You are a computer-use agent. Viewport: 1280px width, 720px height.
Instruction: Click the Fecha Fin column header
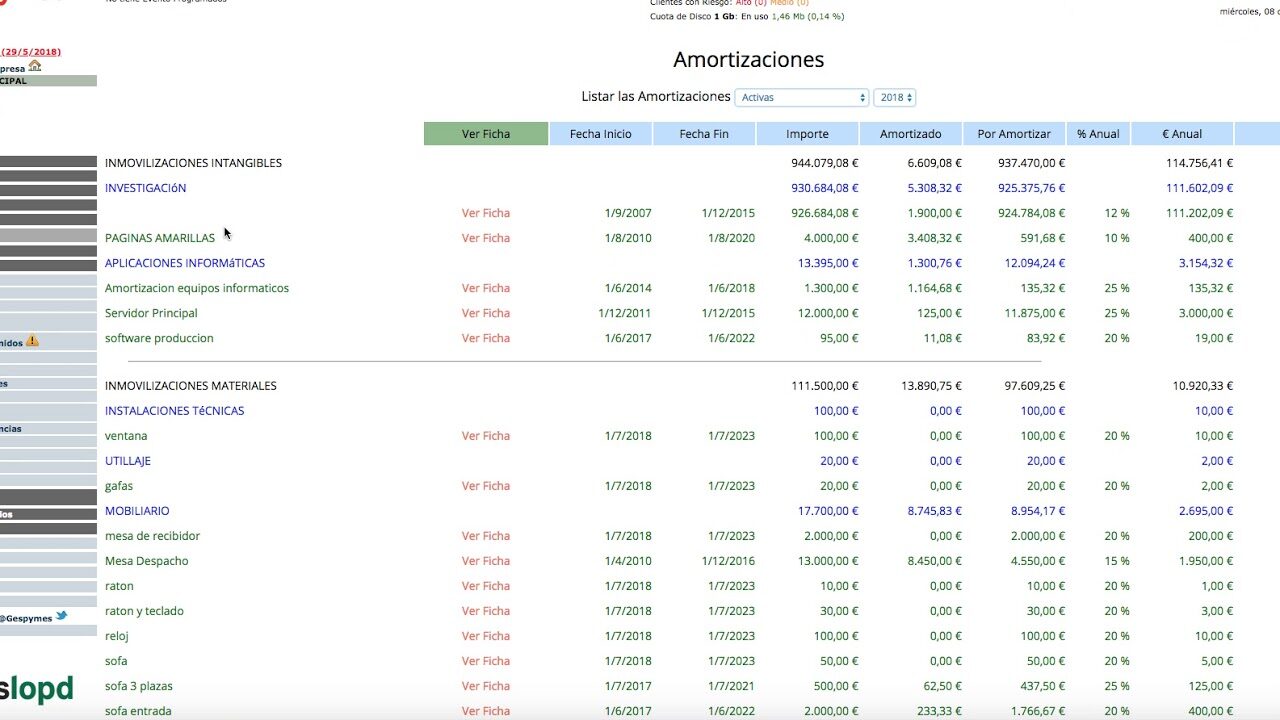point(704,134)
